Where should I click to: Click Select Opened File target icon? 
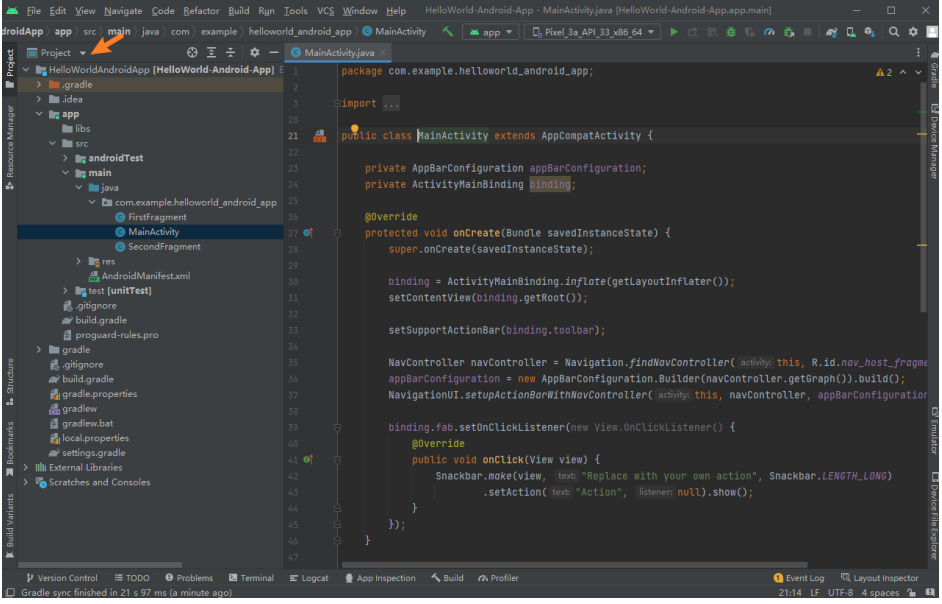click(x=192, y=52)
